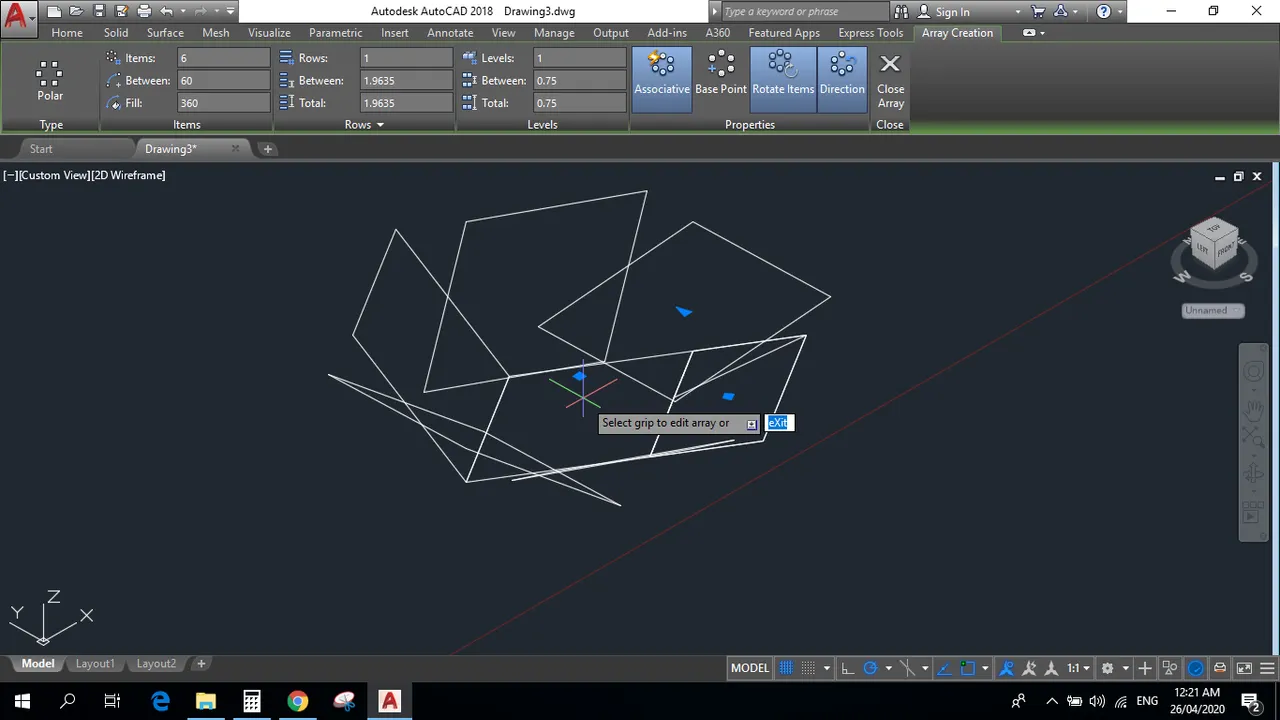The width and height of the screenshot is (1280, 720).
Task: Open the Sign In dropdown arrow
Action: [x=1018, y=12]
